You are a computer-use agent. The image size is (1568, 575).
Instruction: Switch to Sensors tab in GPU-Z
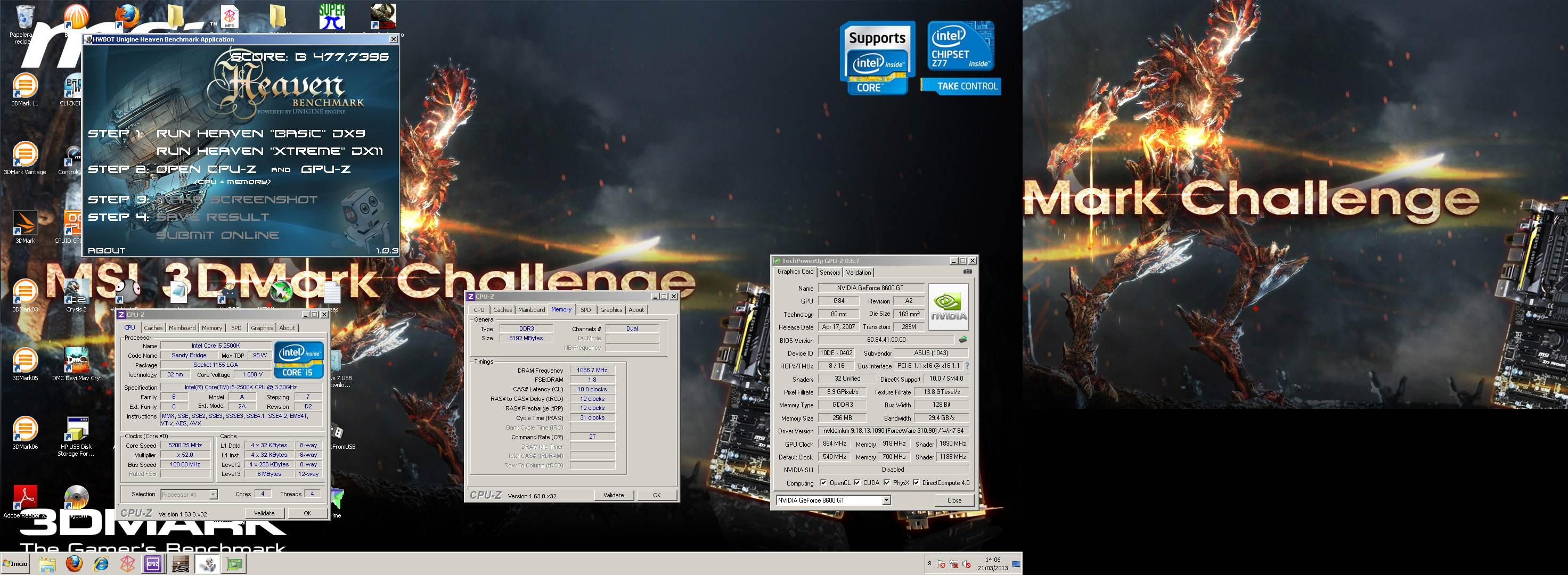tap(830, 273)
